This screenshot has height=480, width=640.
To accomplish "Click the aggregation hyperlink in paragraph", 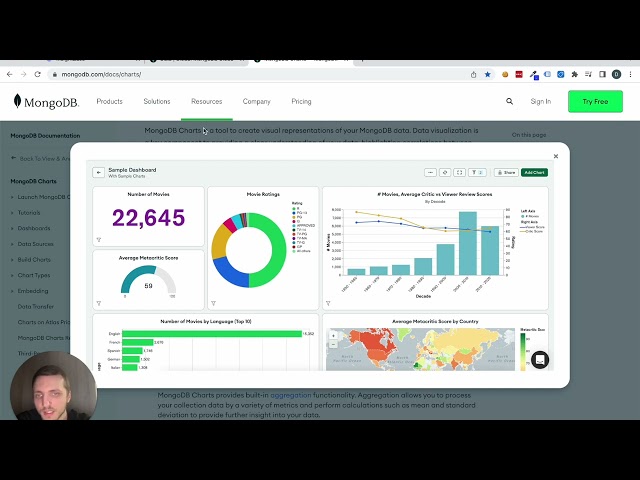I will click(291, 395).
